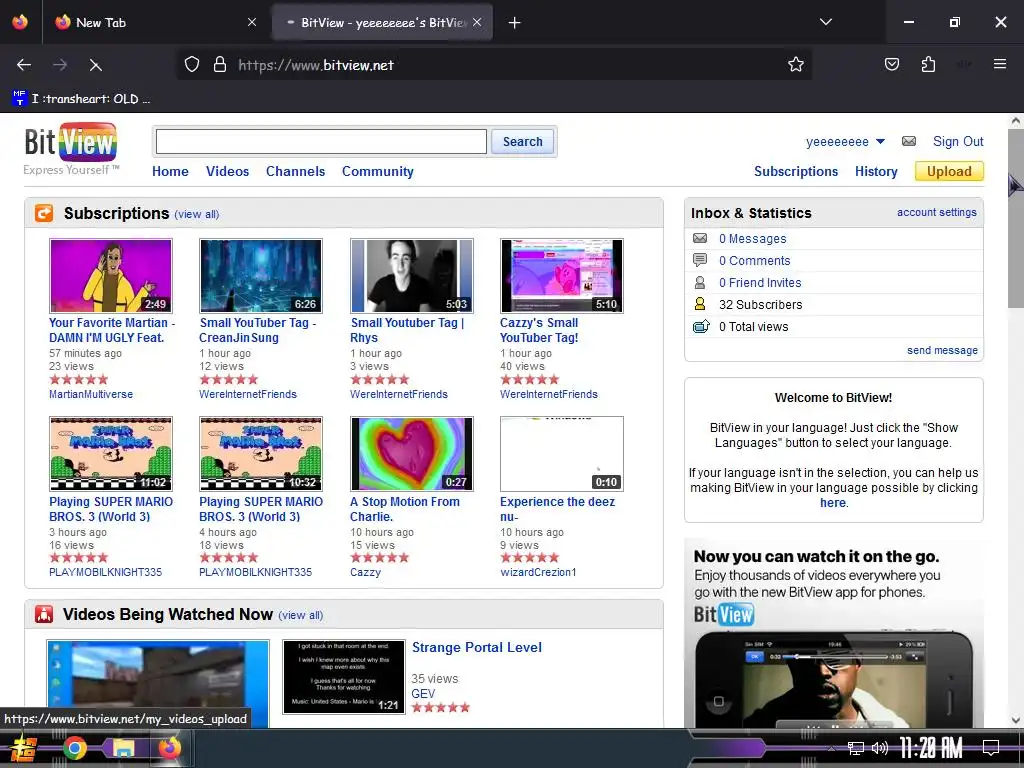Click the Messages envelope icon in Inbox panel
Viewport: 1024px width, 768px height.
(700, 238)
